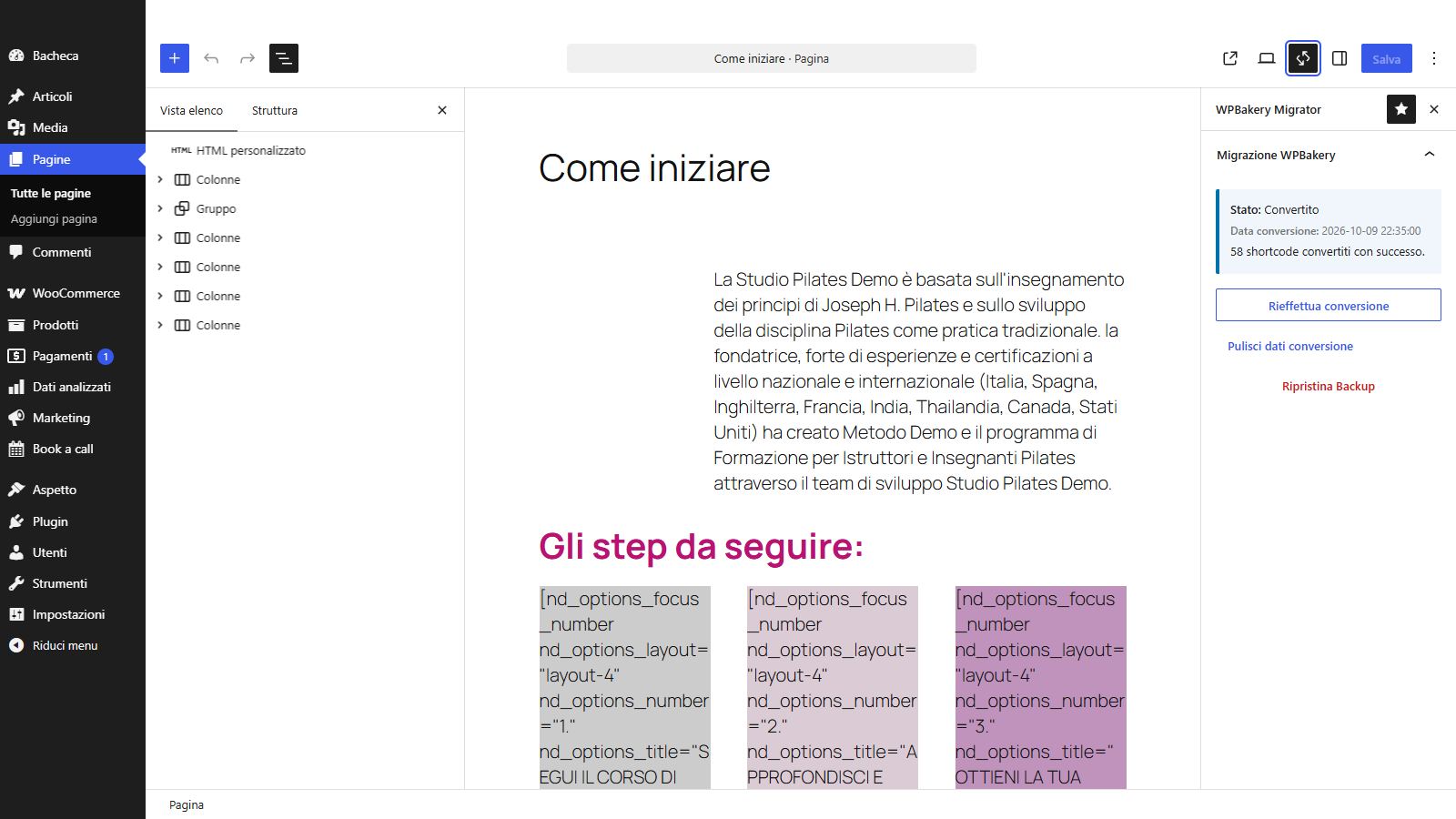The height and width of the screenshot is (819, 1456).
Task: Click the Utenti user icon
Action: tap(16, 552)
